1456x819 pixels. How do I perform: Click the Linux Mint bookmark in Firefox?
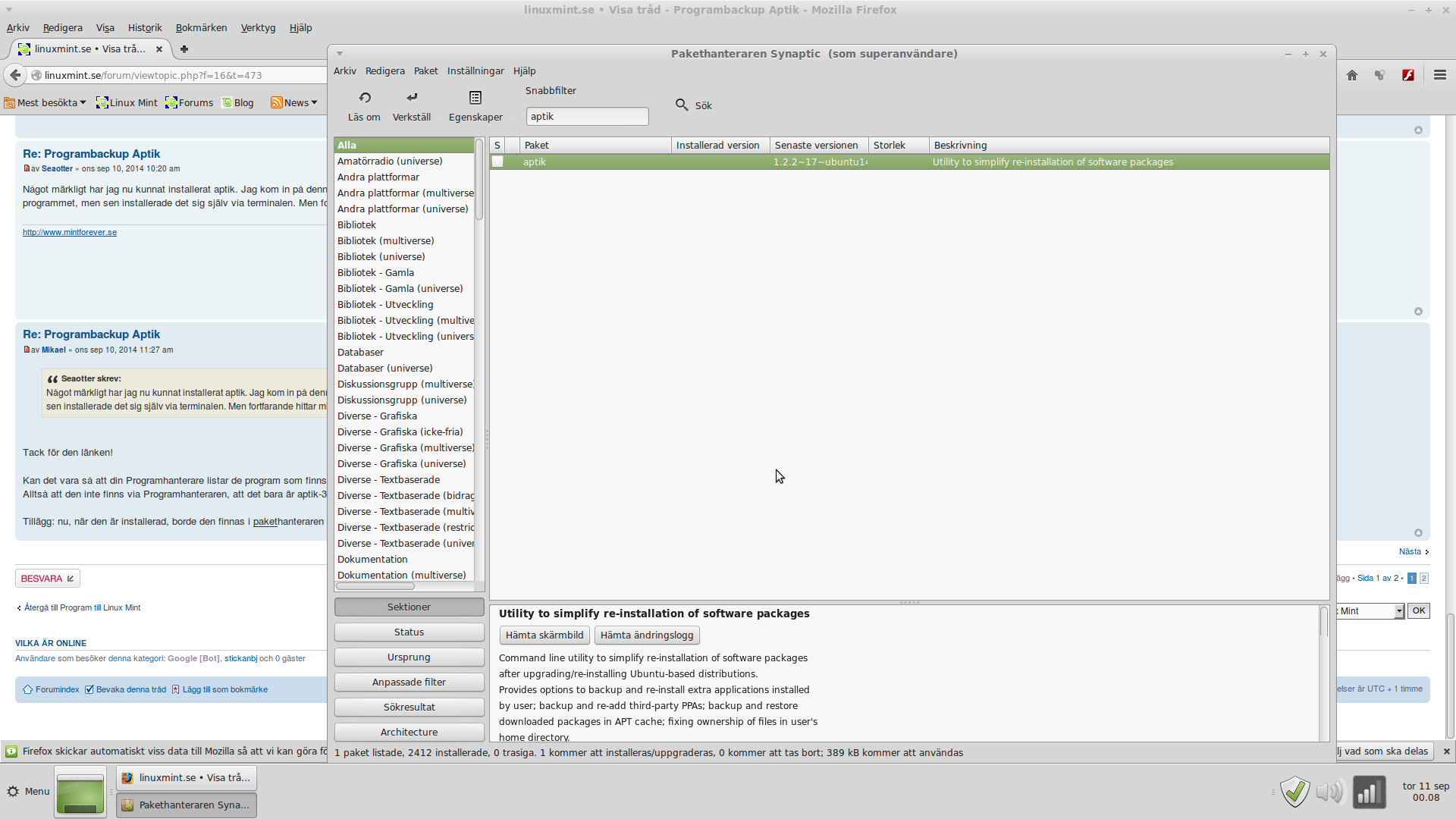point(127,103)
